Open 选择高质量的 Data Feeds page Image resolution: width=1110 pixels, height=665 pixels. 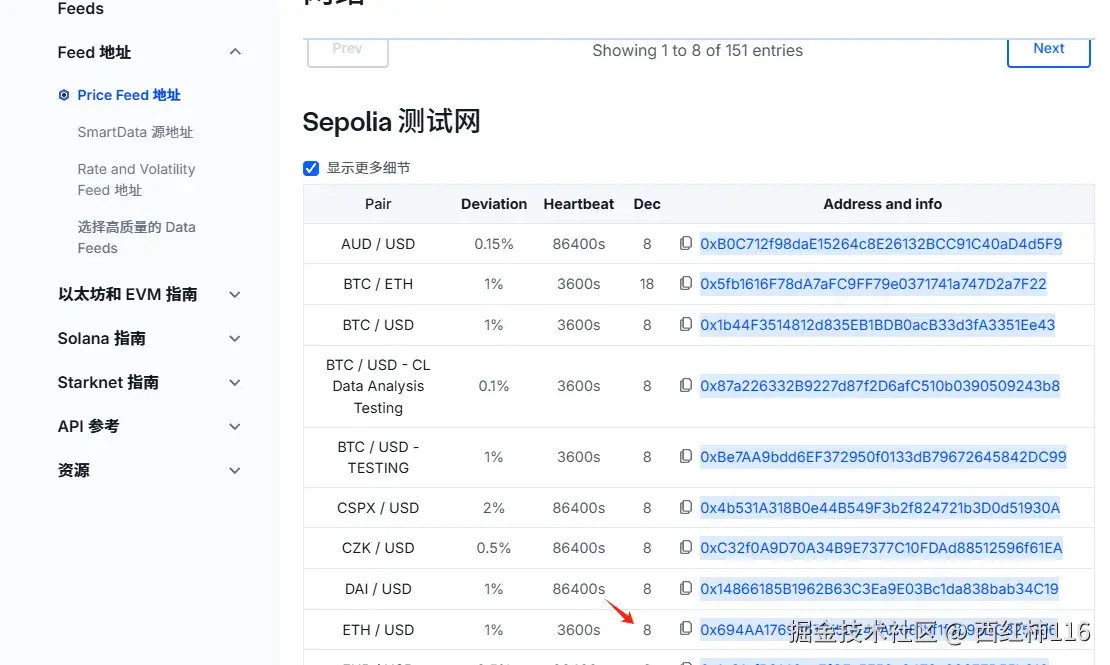coord(136,238)
